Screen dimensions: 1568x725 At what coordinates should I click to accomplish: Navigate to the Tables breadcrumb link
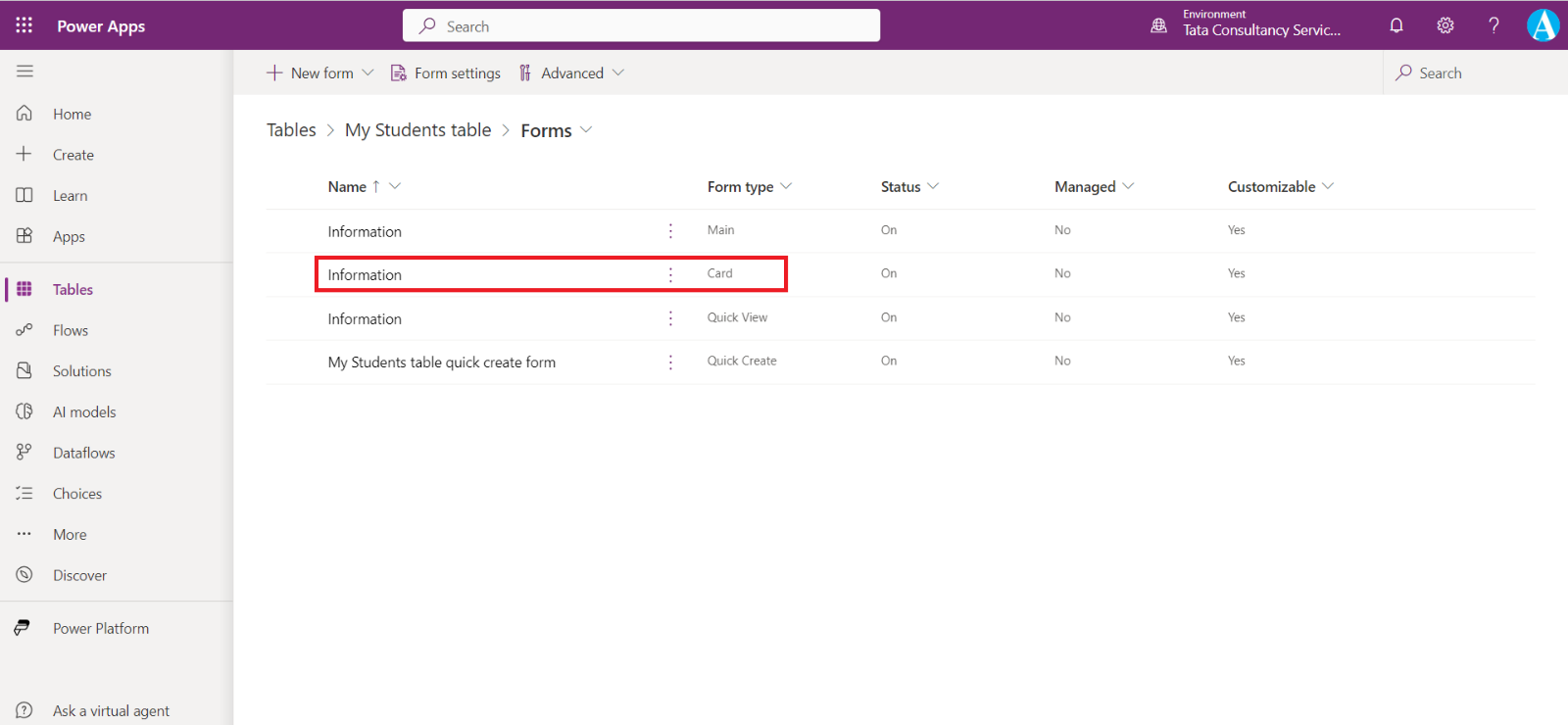coord(291,130)
